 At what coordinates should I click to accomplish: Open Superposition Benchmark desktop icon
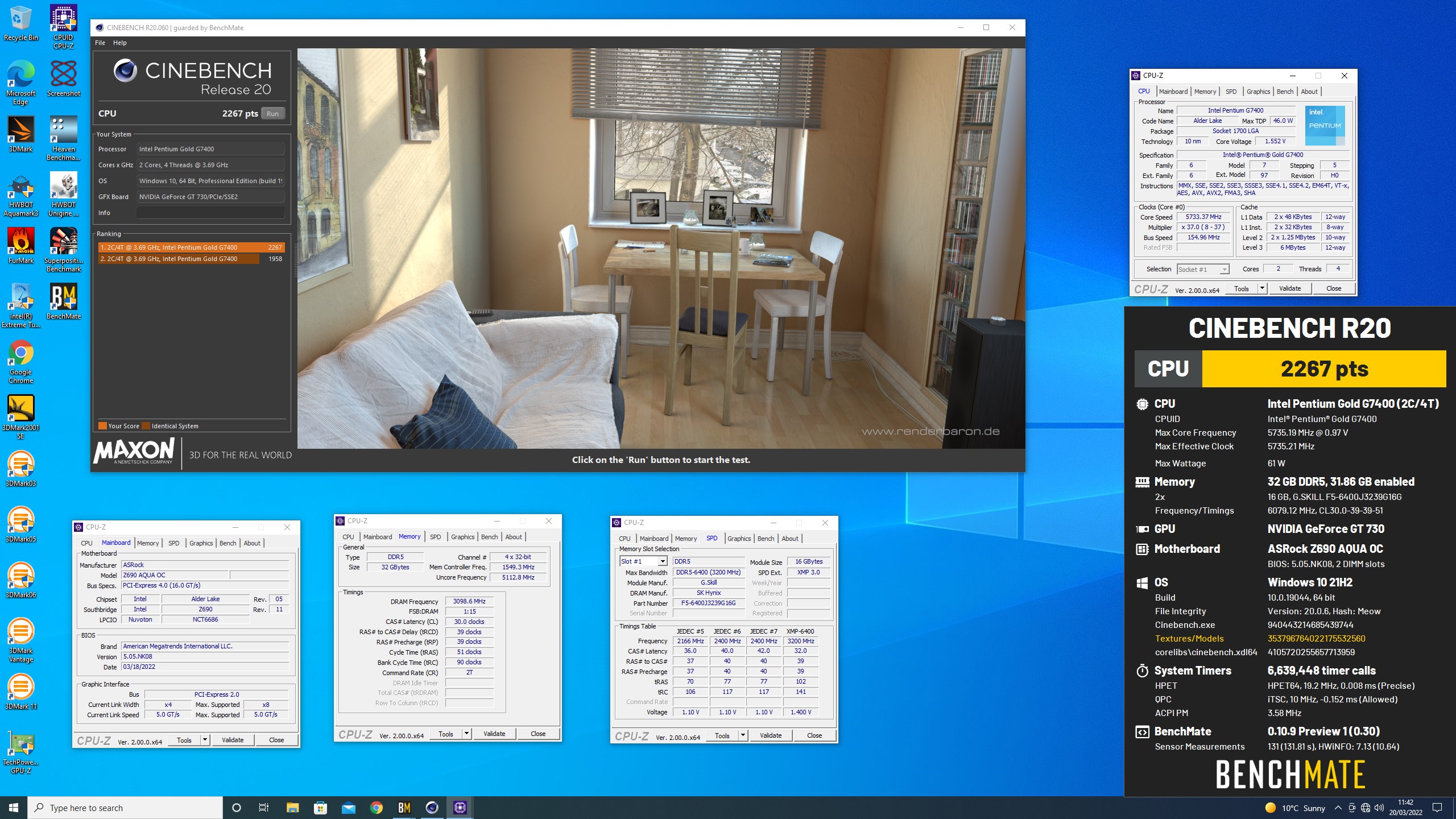63,250
